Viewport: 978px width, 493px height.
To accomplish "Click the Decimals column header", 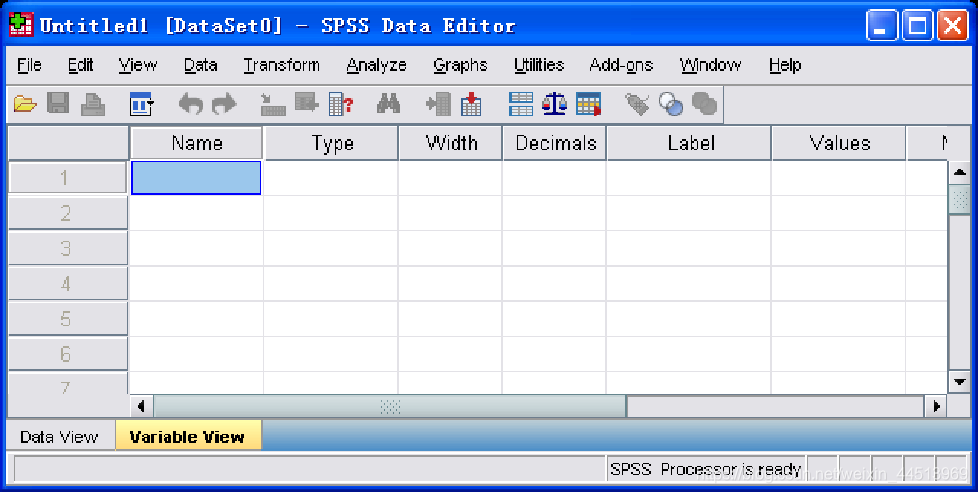I will pos(555,143).
